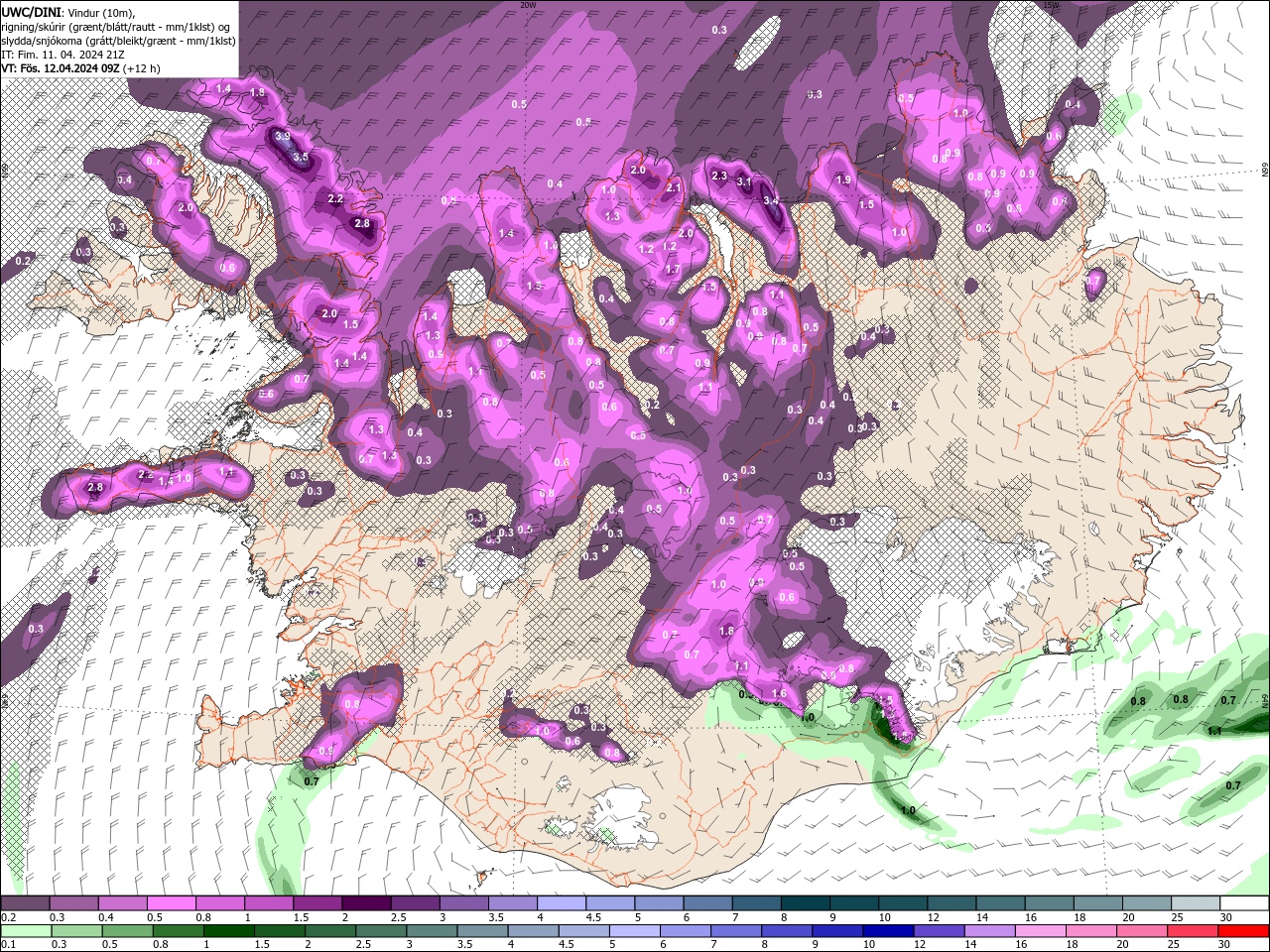Click the 3.9 snowfall value on the map

[x=283, y=137]
